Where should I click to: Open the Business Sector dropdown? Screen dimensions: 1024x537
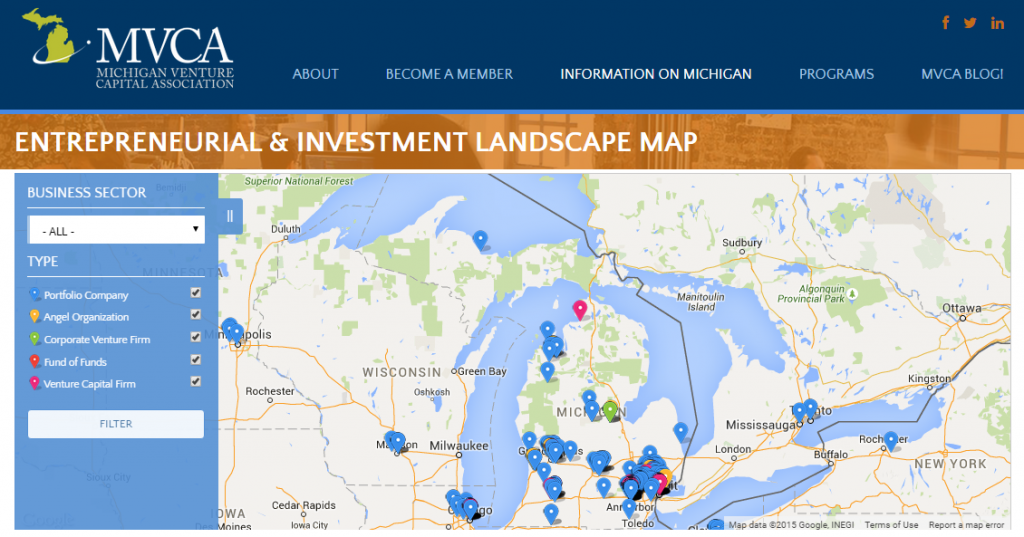click(x=116, y=230)
